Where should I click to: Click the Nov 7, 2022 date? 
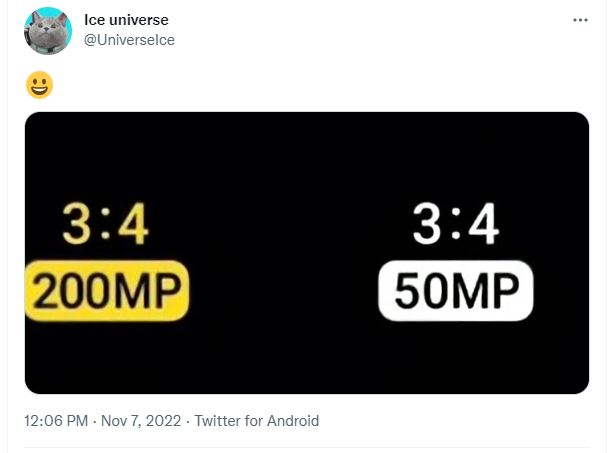pyautogui.click(x=139, y=421)
